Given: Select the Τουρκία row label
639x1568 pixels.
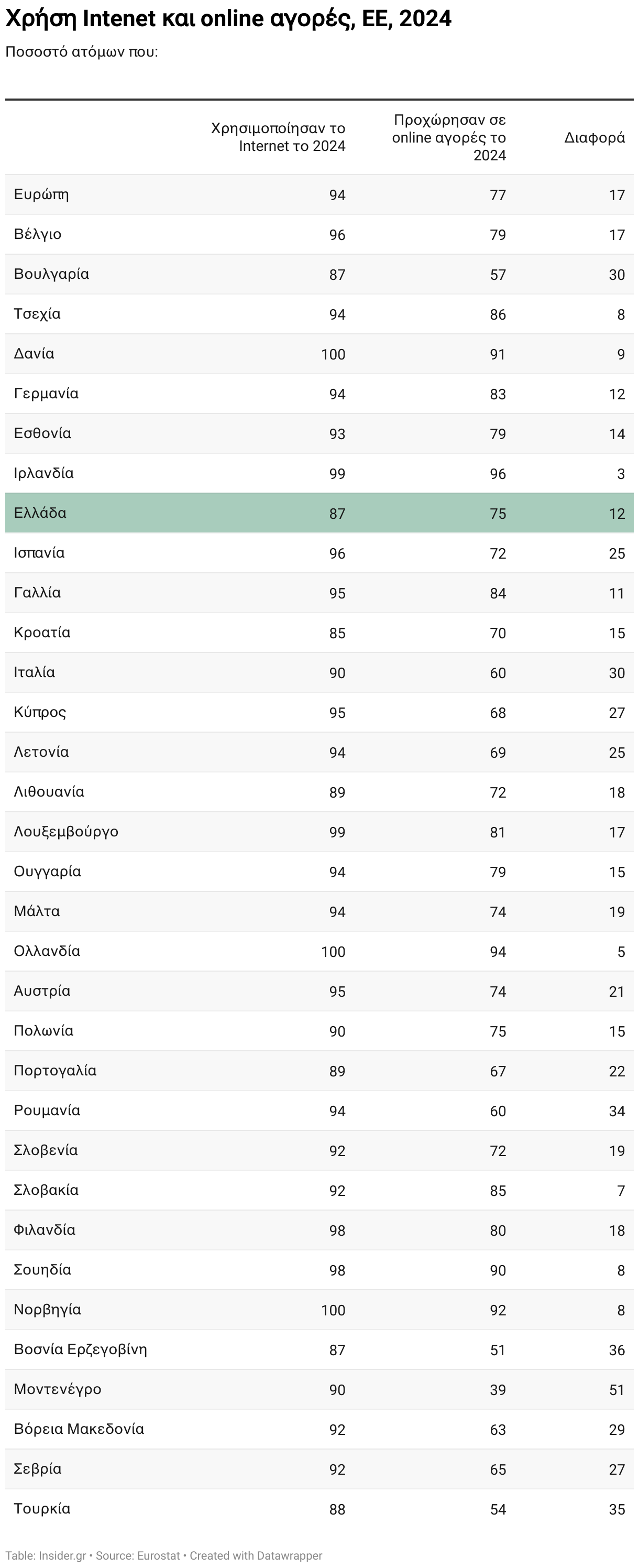Looking at the screenshot, I should (42, 1508).
